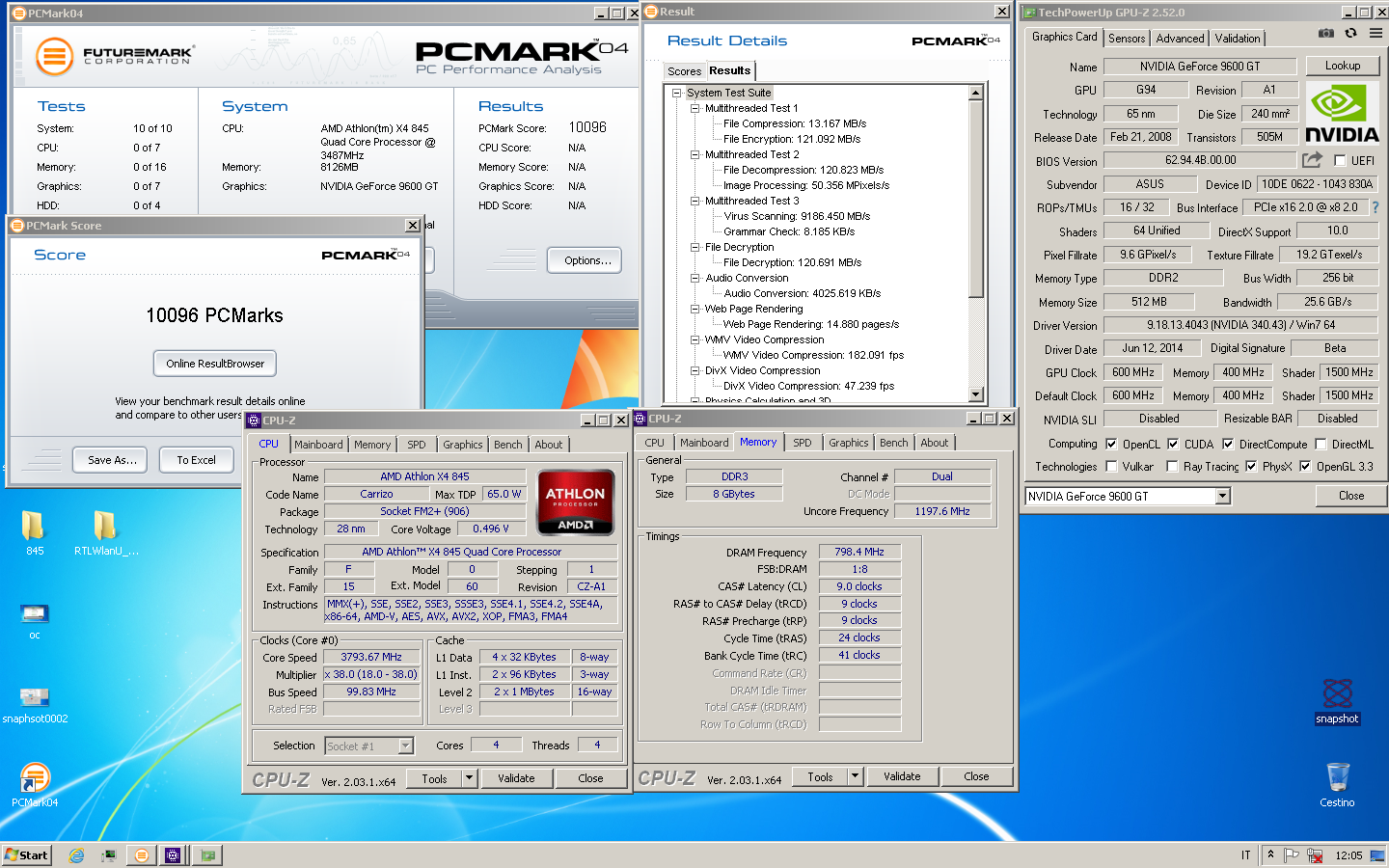Image resolution: width=1389 pixels, height=868 pixels.
Task: Open the RTLWlanU desktop folder
Action: [106, 533]
